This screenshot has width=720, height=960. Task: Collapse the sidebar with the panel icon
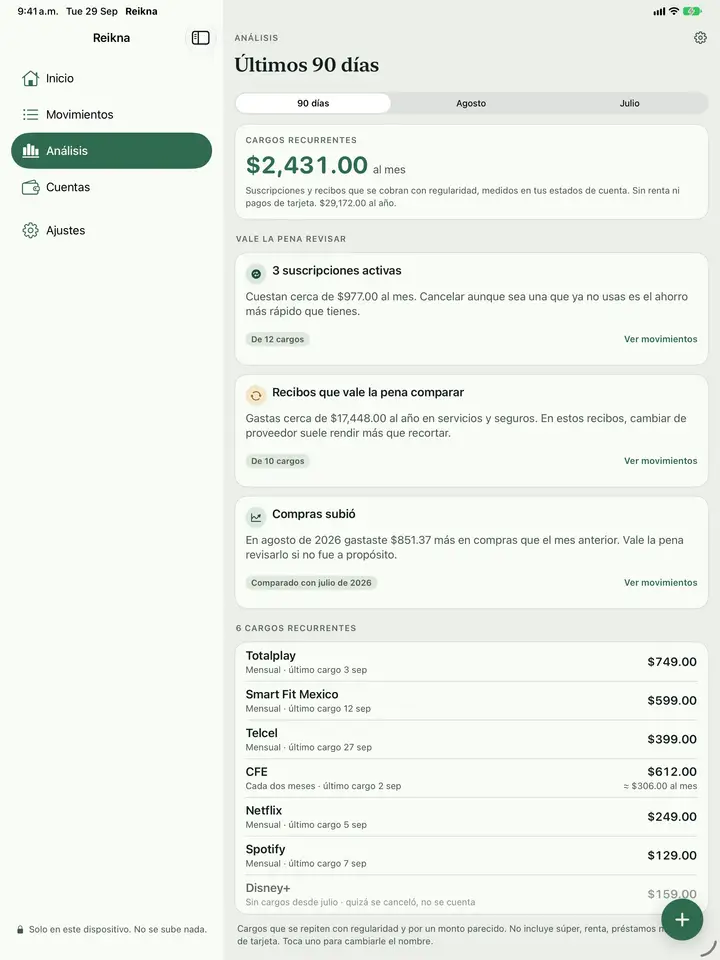pyautogui.click(x=200, y=38)
